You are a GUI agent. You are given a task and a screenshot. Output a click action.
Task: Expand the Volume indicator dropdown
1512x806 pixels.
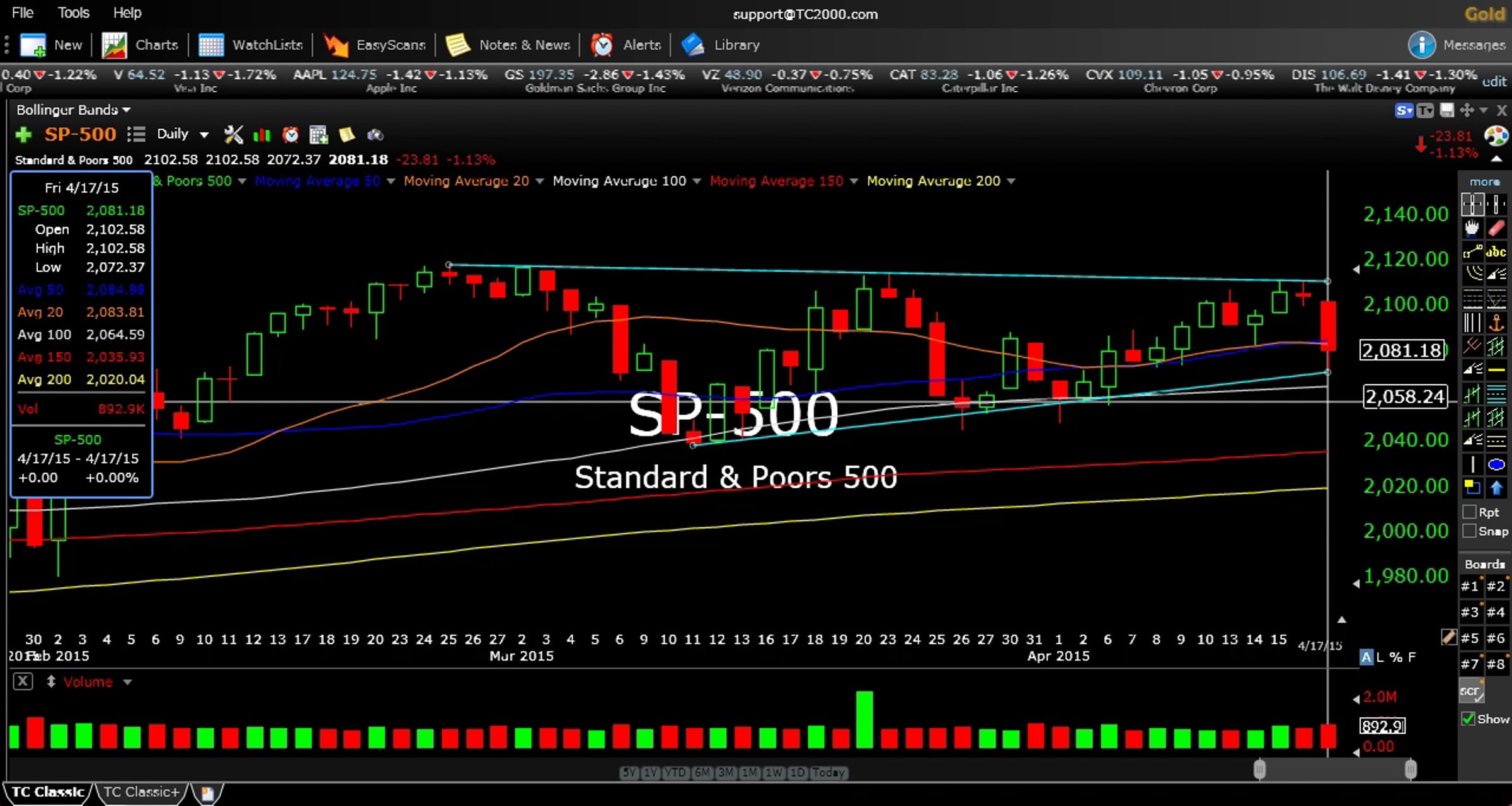(127, 682)
